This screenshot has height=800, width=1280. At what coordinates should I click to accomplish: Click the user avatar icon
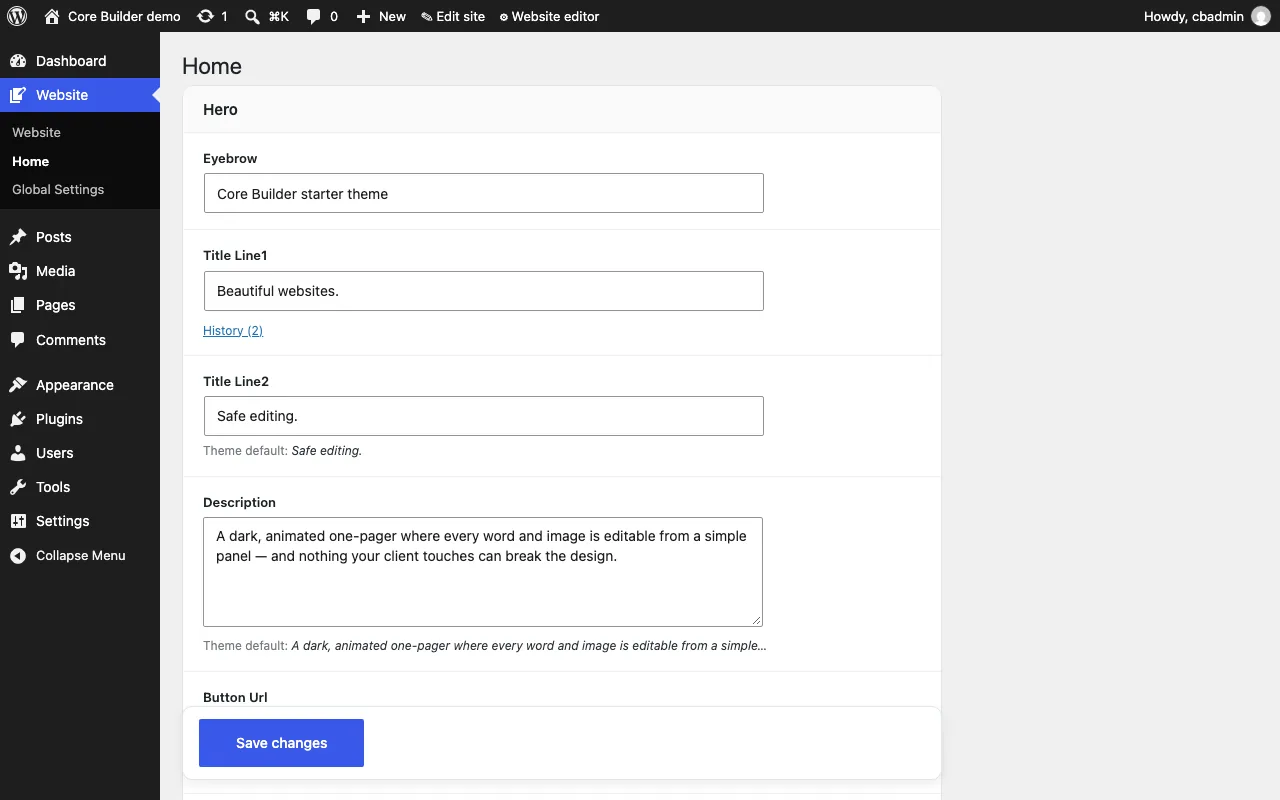point(1261,16)
